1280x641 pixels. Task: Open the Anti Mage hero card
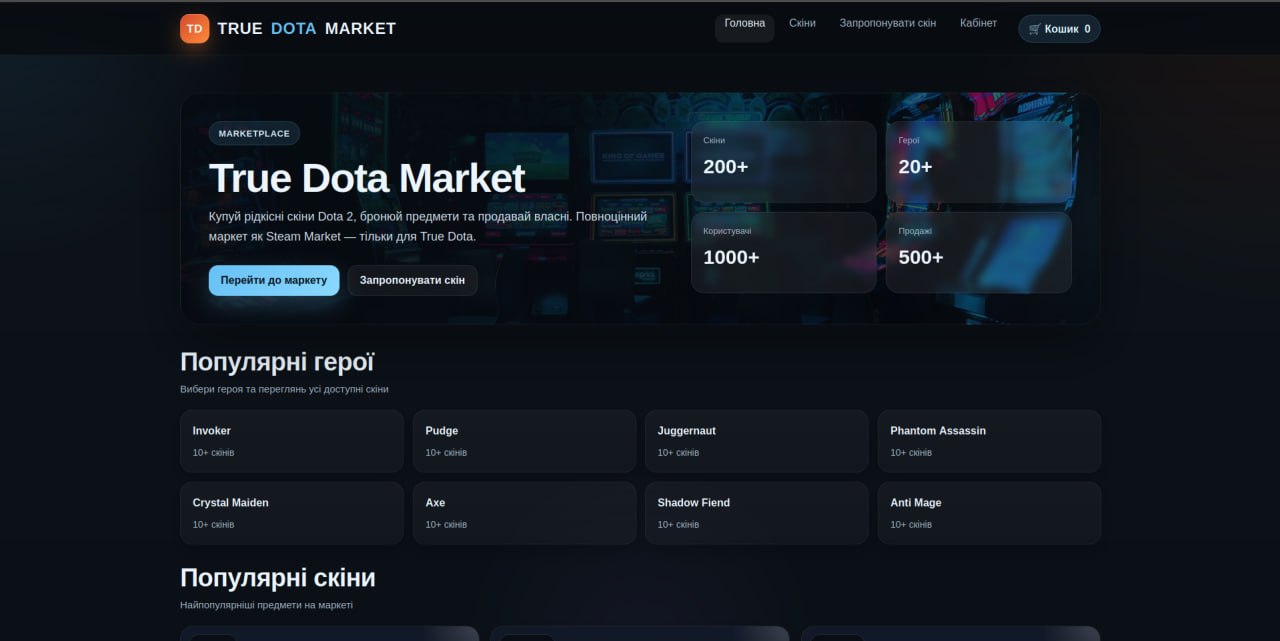(x=989, y=513)
